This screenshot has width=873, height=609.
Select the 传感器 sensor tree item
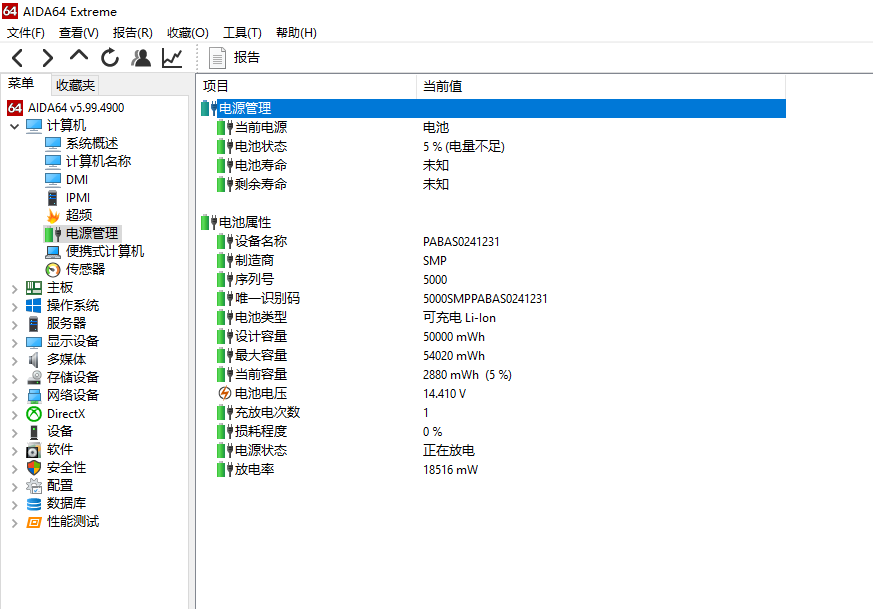coord(85,269)
